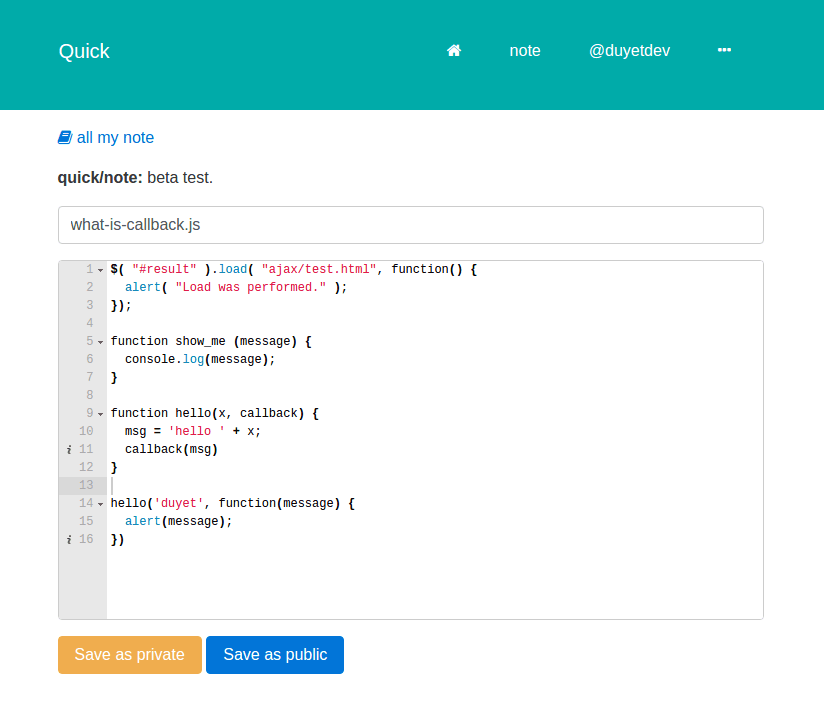Click the book icon beside all my note
824x707 pixels.
[65, 138]
